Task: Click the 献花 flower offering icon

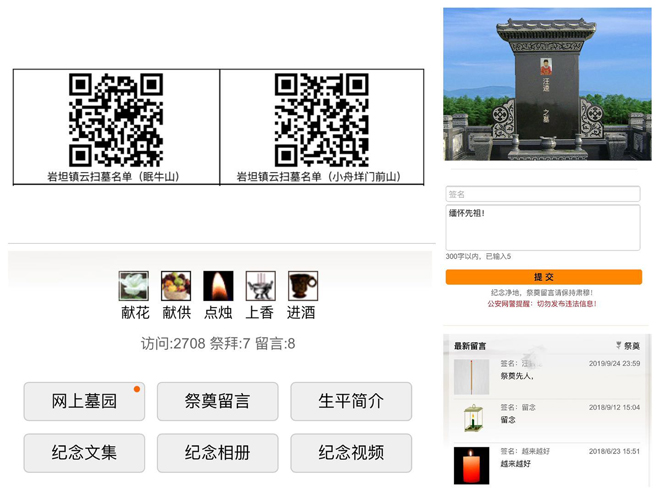Action: tap(133, 285)
